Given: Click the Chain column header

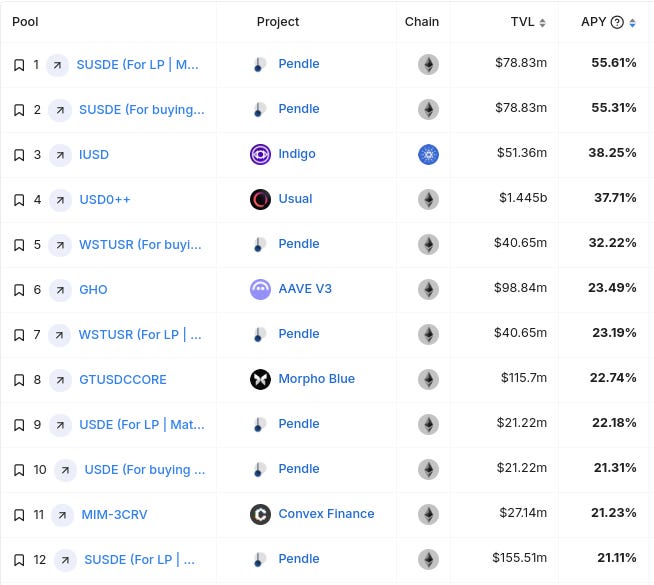Looking at the screenshot, I should click(x=422, y=22).
